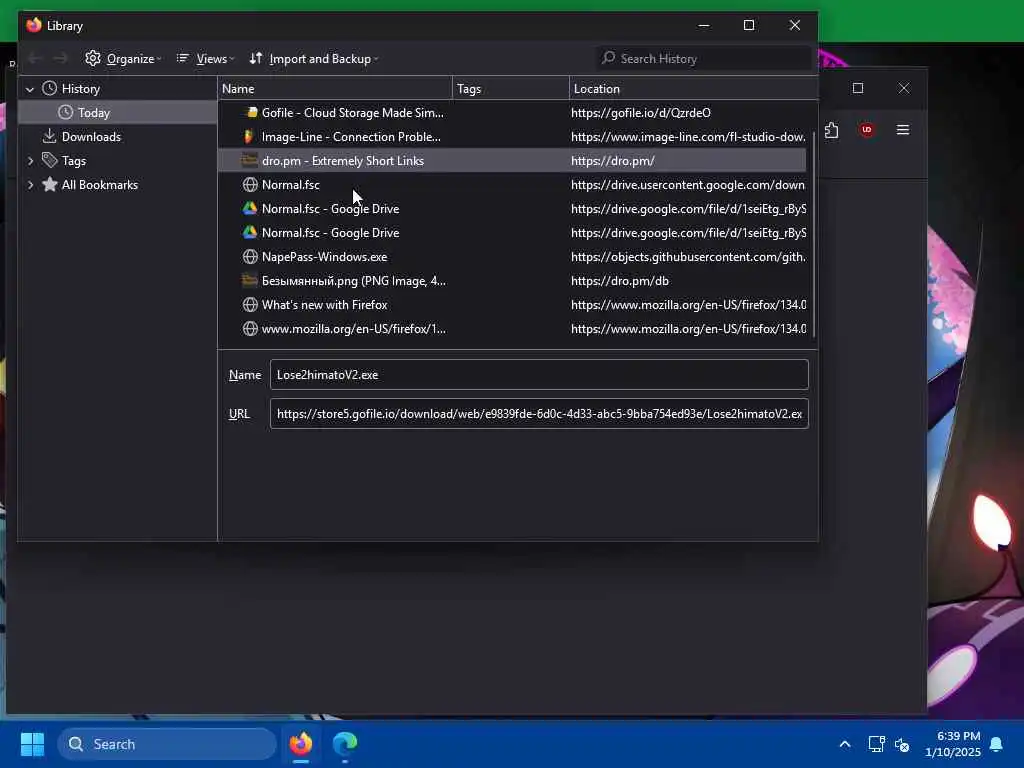
Task: Select What's new with Firefox entry
Action: 512,305
